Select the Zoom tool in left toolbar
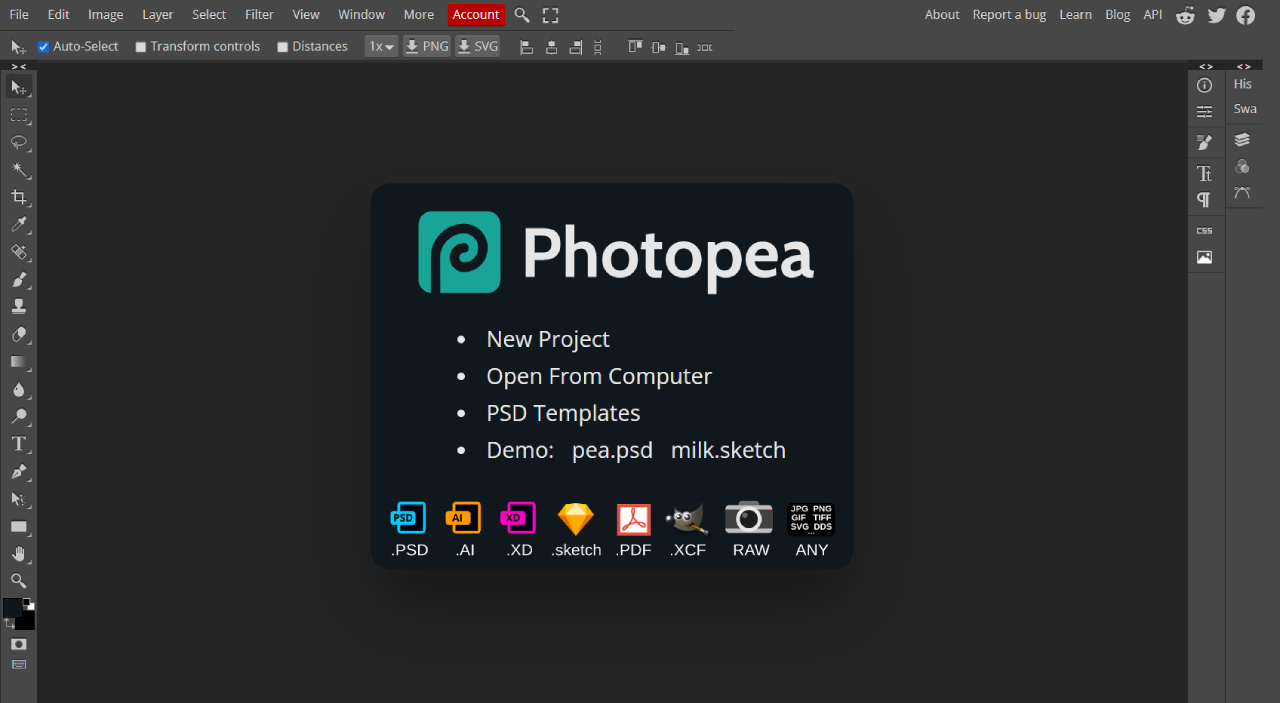Image resolution: width=1280 pixels, height=703 pixels. [x=18, y=581]
